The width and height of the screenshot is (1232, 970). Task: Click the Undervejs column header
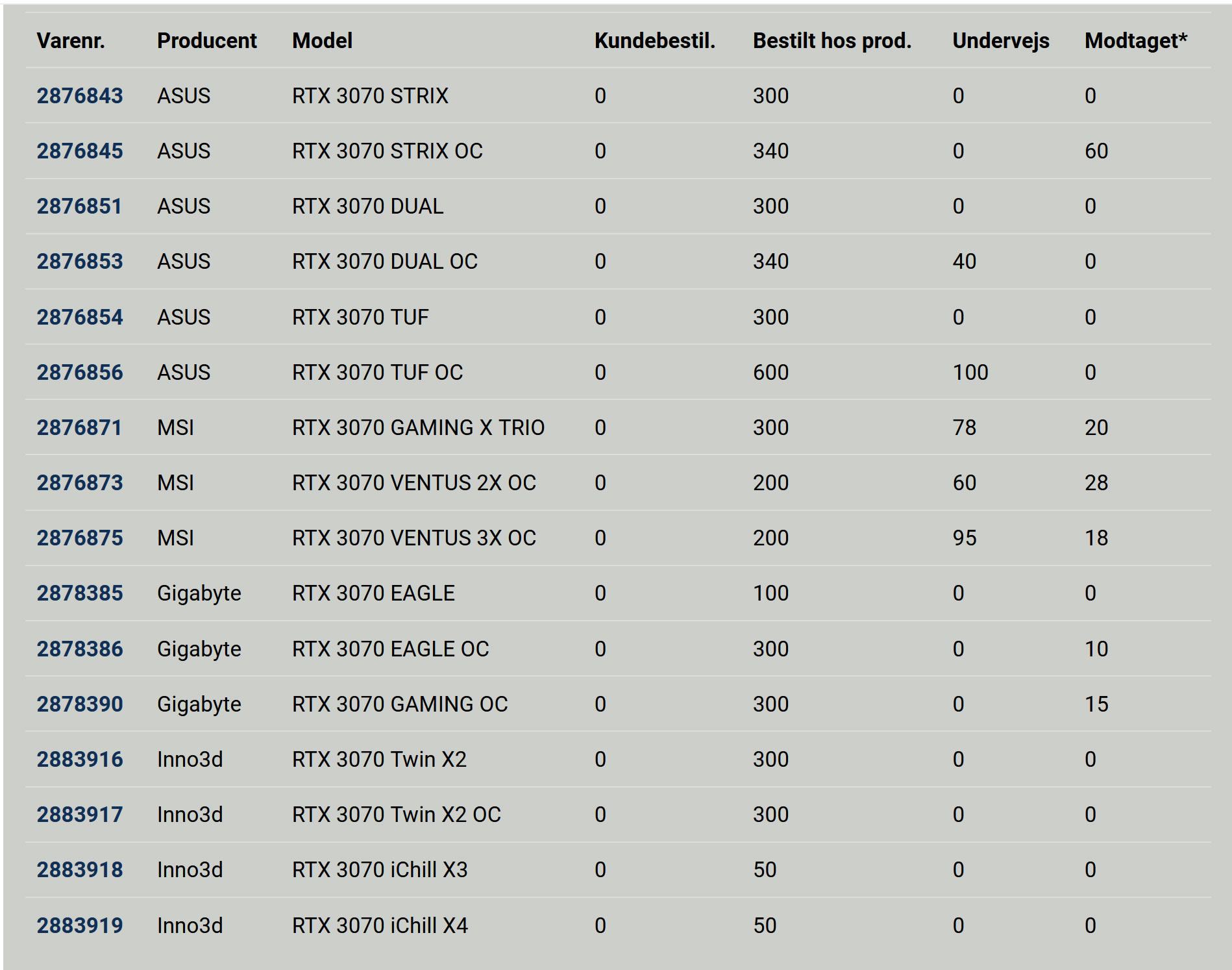tap(1000, 41)
